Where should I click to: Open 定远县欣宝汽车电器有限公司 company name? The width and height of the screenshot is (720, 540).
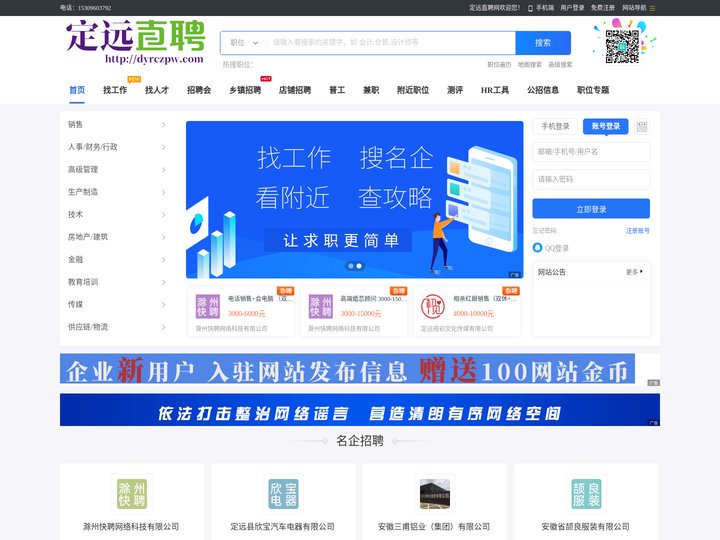point(283,527)
